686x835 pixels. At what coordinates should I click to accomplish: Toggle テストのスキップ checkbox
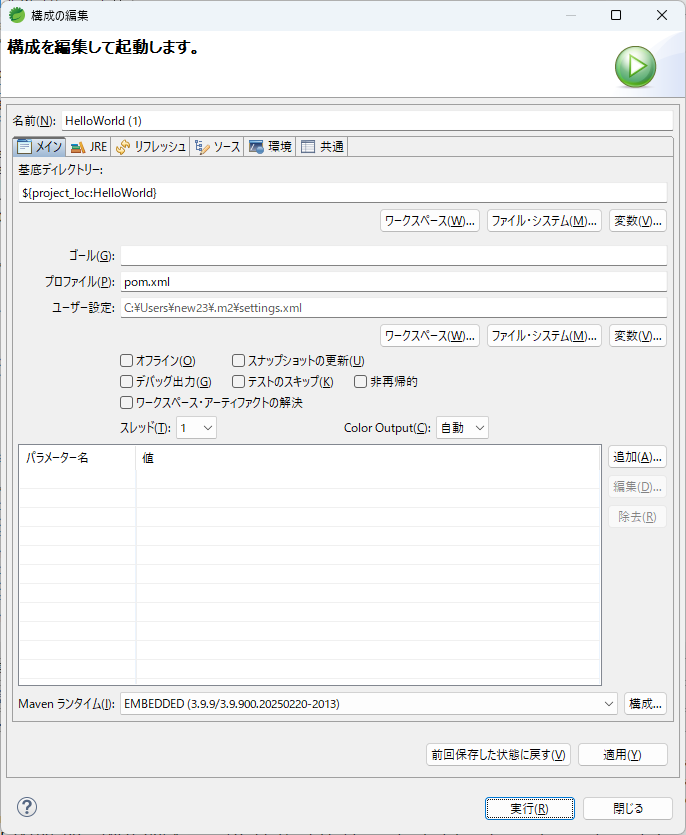[239, 382]
